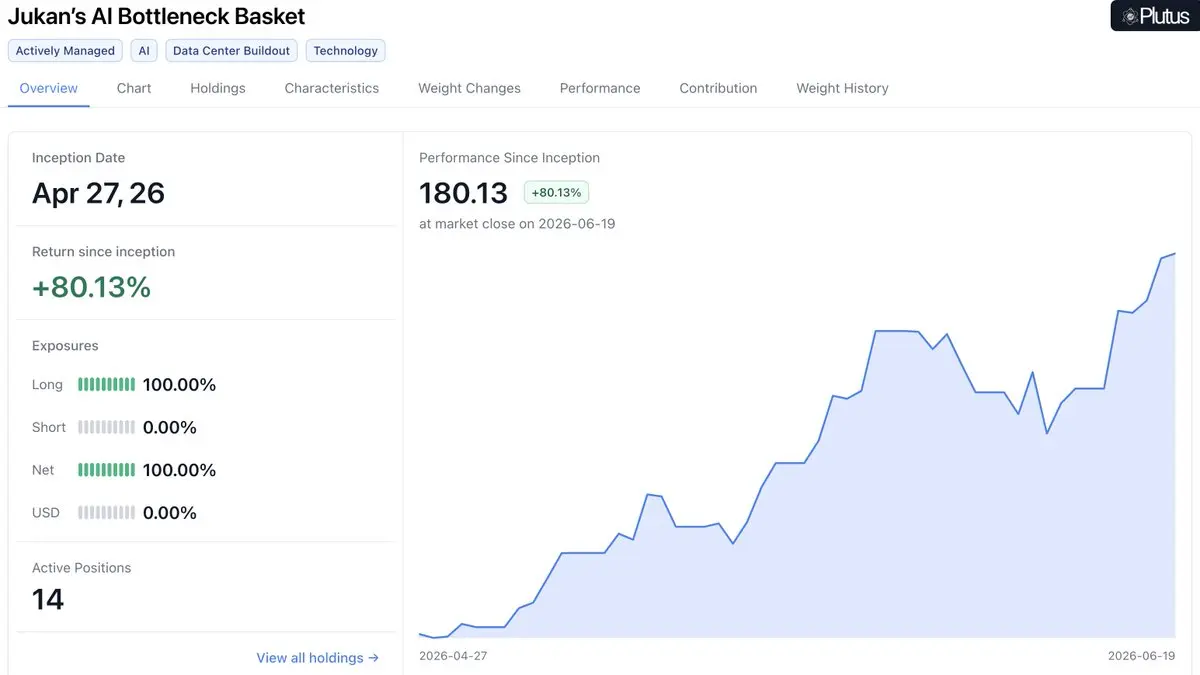Select the Data Center Buildout tag

point(231,51)
